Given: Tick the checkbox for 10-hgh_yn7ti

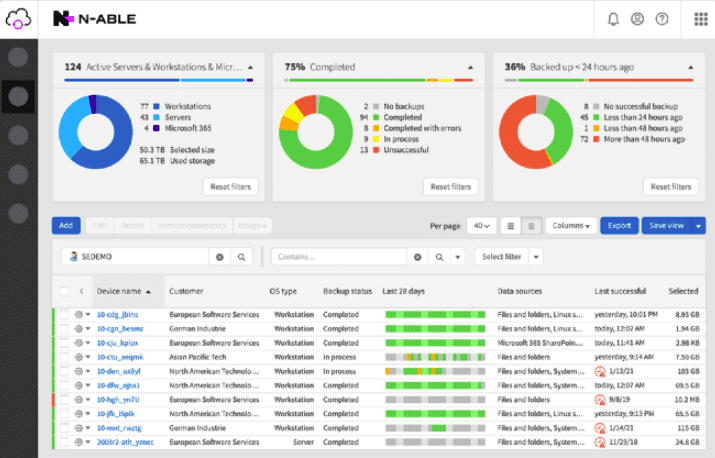Looking at the screenshot, I should [64, 400].
